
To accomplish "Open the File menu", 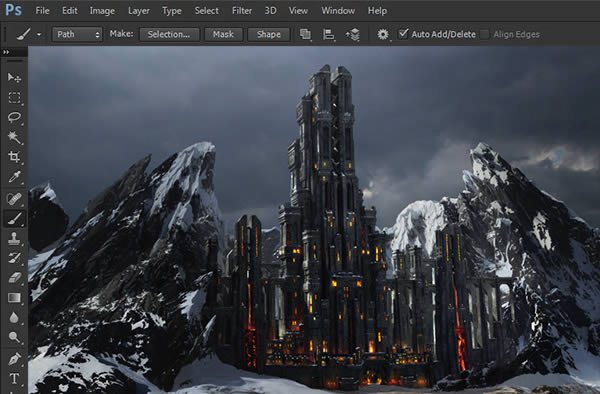I will tap(42, 11).
